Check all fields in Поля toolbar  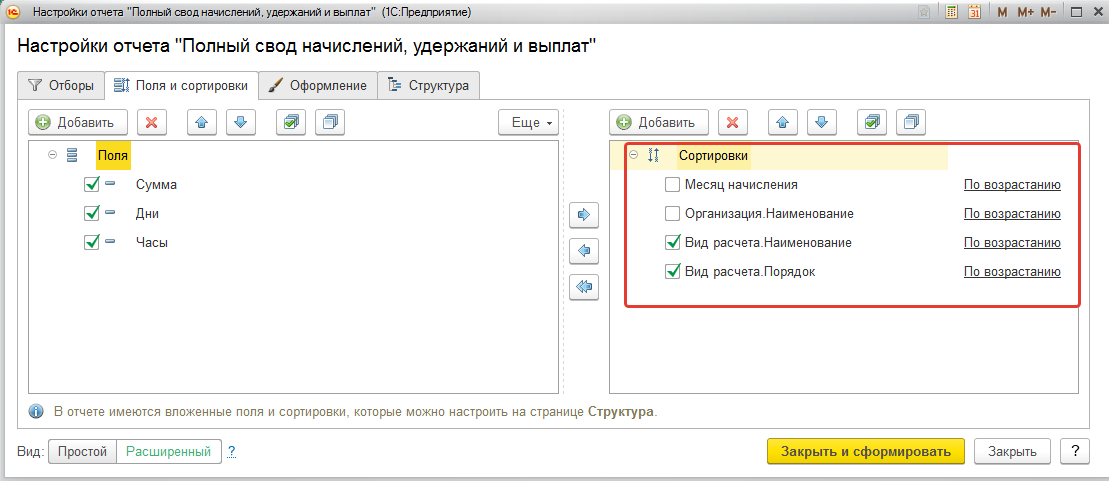point(291,122)
